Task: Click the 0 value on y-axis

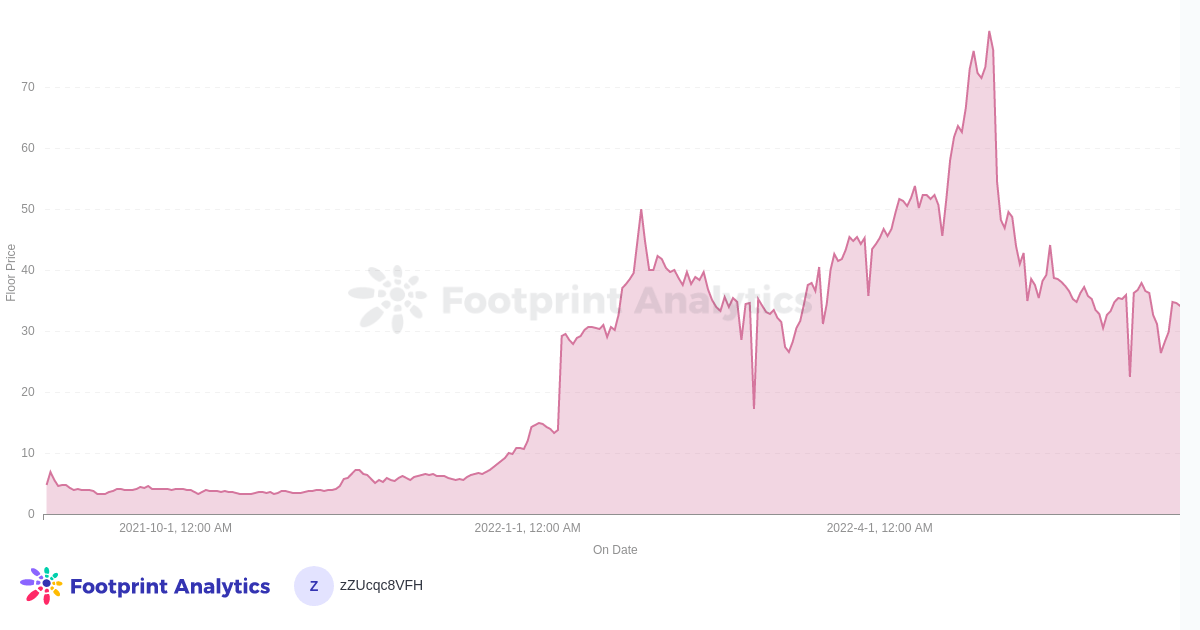Action: [31, 514]
